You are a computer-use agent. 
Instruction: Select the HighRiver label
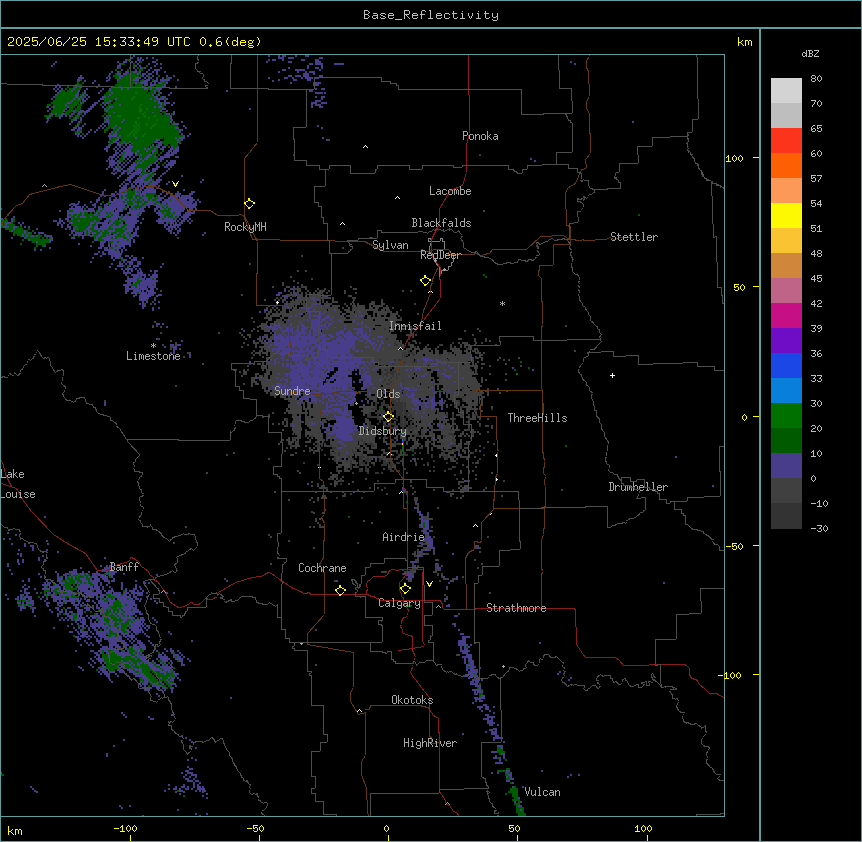430,743
